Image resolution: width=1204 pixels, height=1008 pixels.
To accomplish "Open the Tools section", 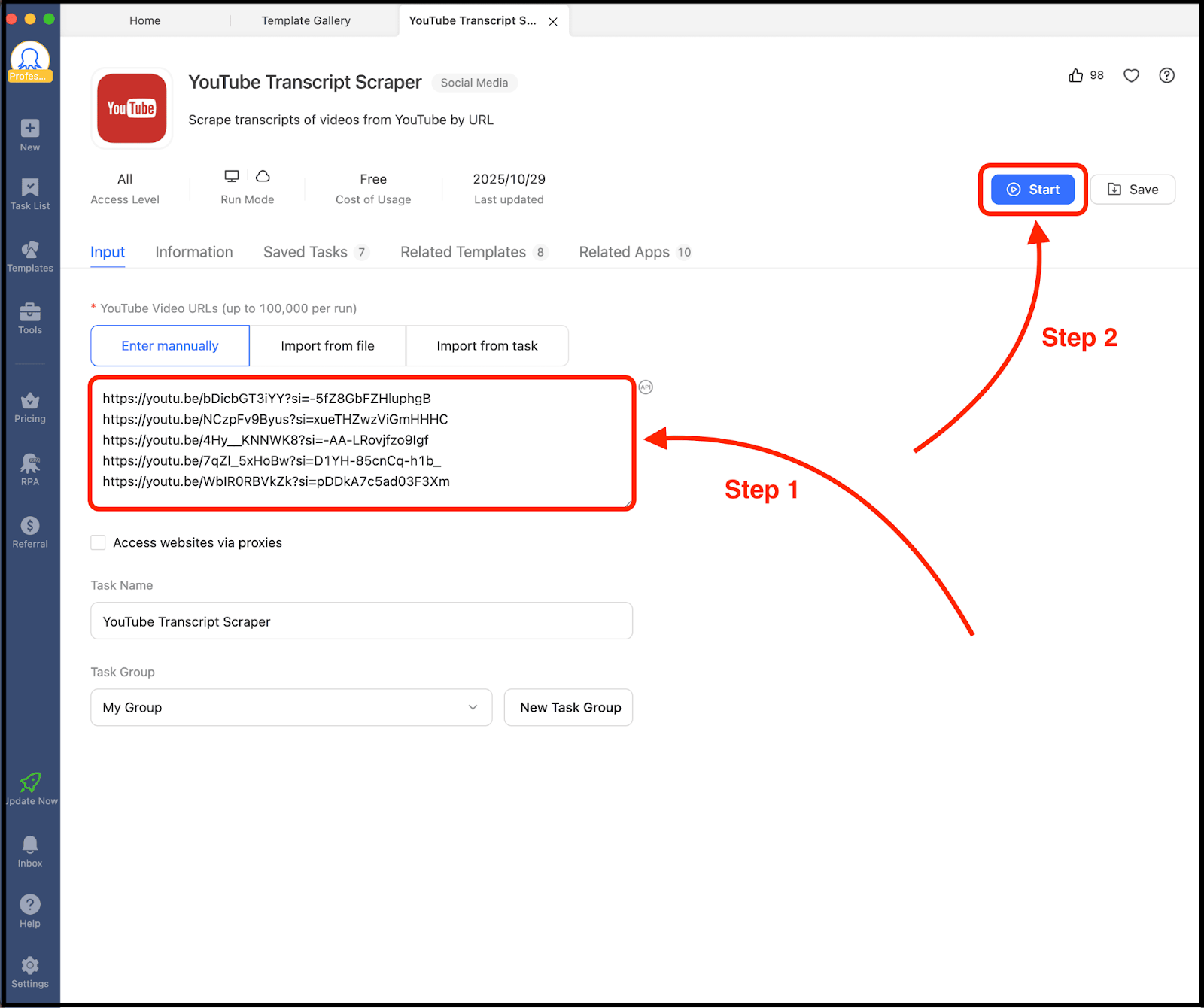I will click(x=29, y=319).
